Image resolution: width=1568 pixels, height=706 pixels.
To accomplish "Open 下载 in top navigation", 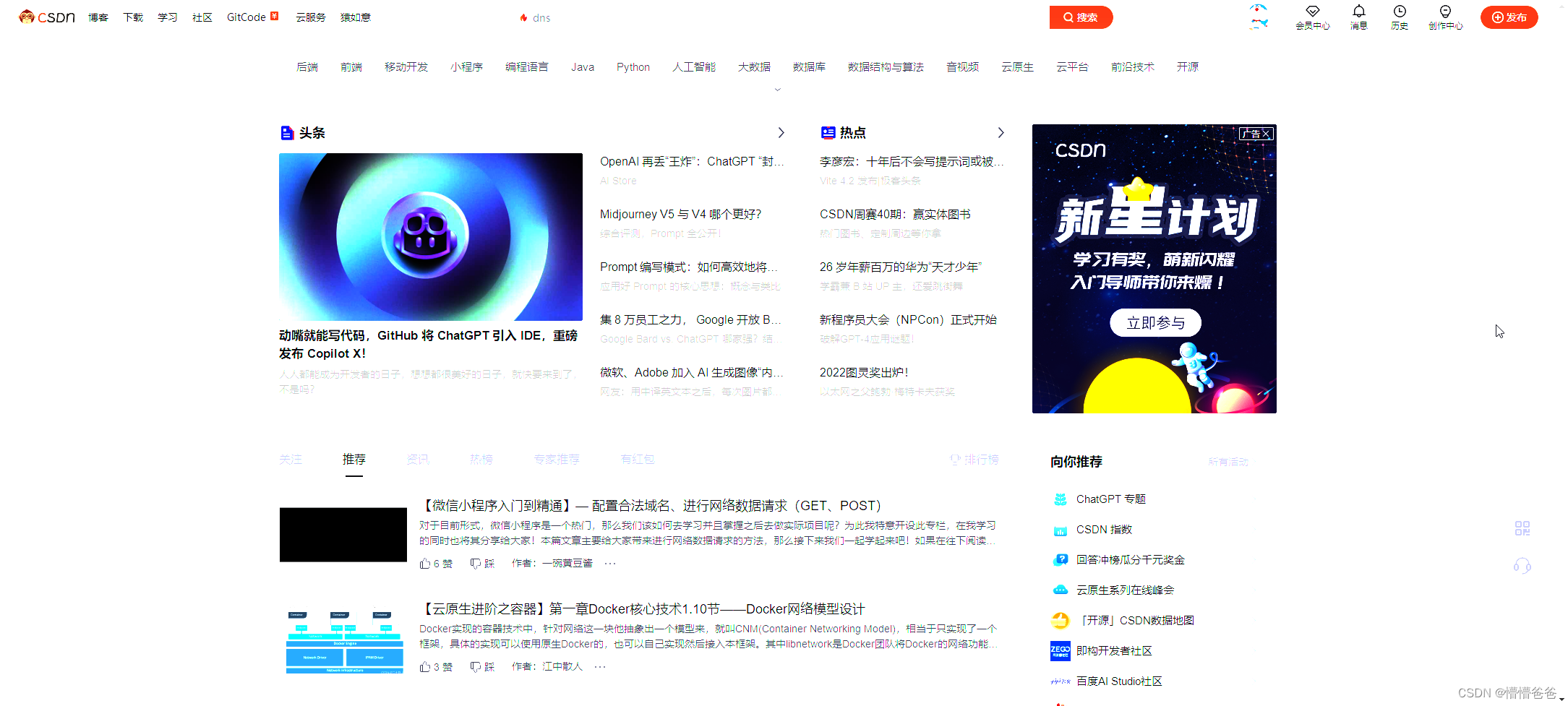I will (x=133, y=17).
